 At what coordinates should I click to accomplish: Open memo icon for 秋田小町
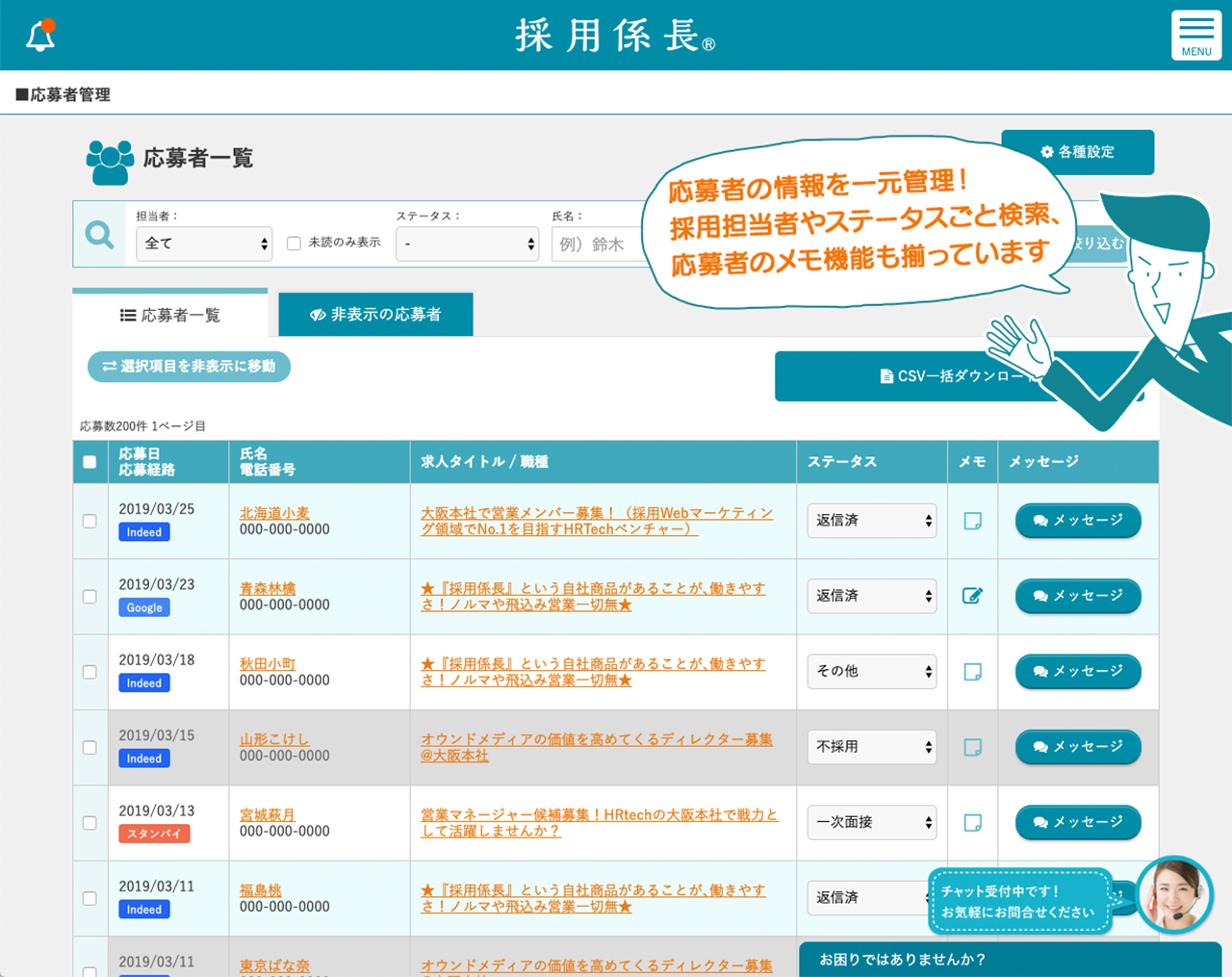tap(972, 672)
